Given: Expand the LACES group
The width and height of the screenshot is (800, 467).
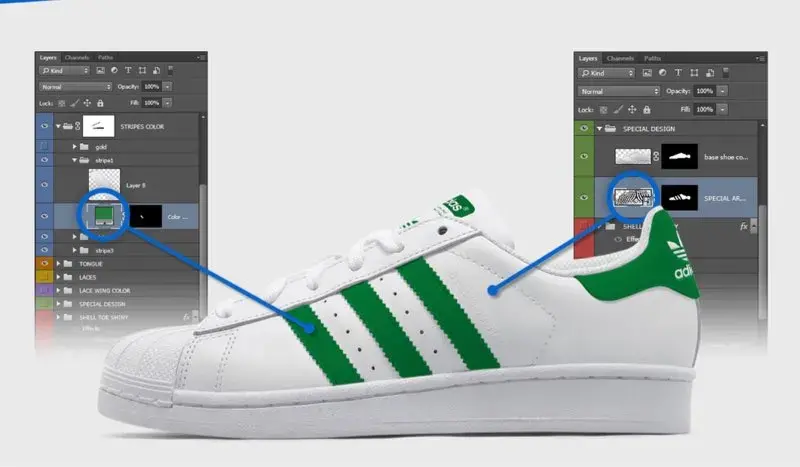Looking at the screenshot, I should [x=58, y=277].
